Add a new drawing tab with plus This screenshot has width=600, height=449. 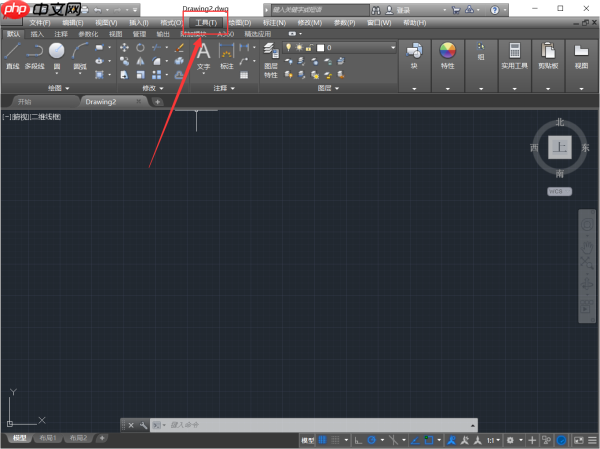pyautogui.click(x=157, y=102)
